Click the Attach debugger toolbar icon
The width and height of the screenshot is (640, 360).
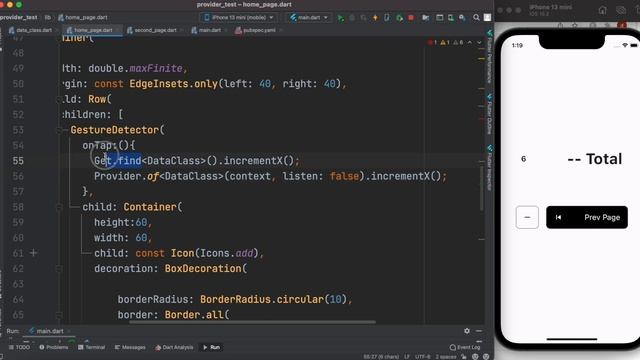point(400,18)
